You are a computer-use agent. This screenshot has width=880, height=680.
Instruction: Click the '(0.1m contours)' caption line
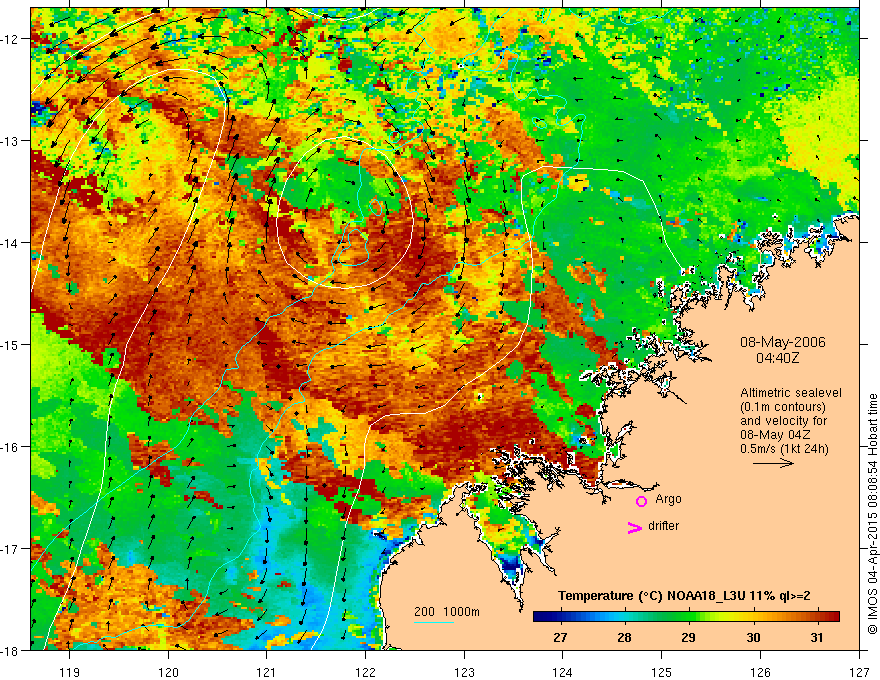(783, 407)
